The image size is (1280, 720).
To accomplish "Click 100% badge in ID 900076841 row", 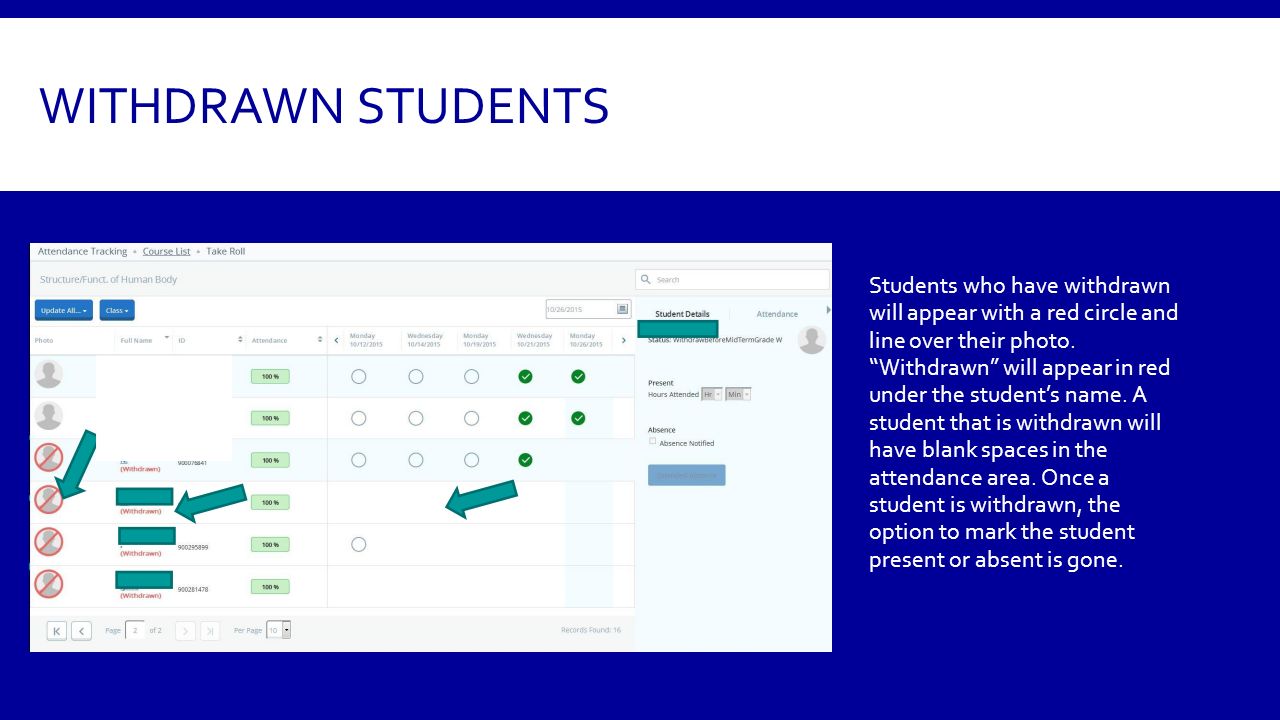I will pos(270,460).
